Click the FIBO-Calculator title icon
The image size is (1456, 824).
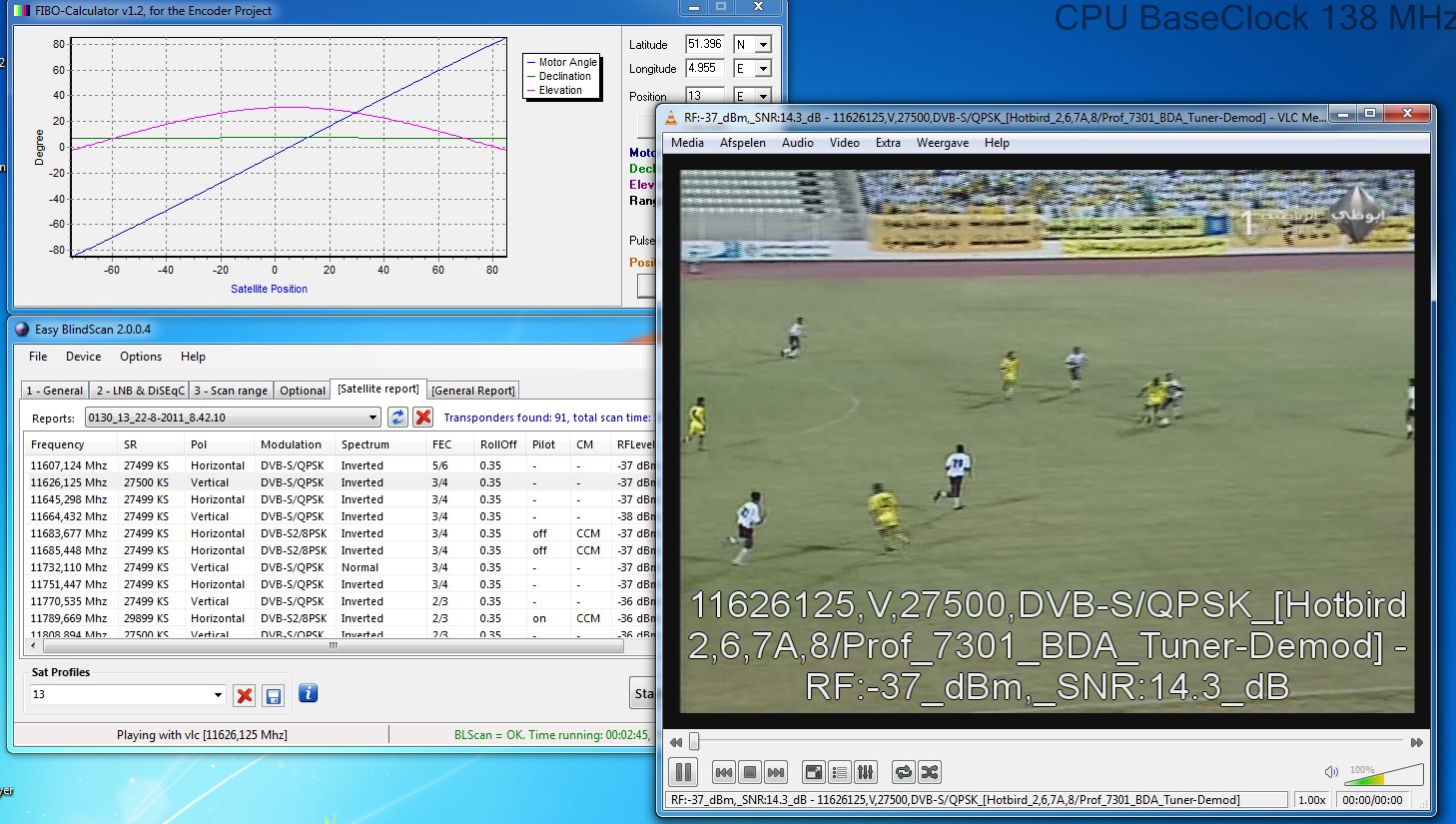coord(22,11)
